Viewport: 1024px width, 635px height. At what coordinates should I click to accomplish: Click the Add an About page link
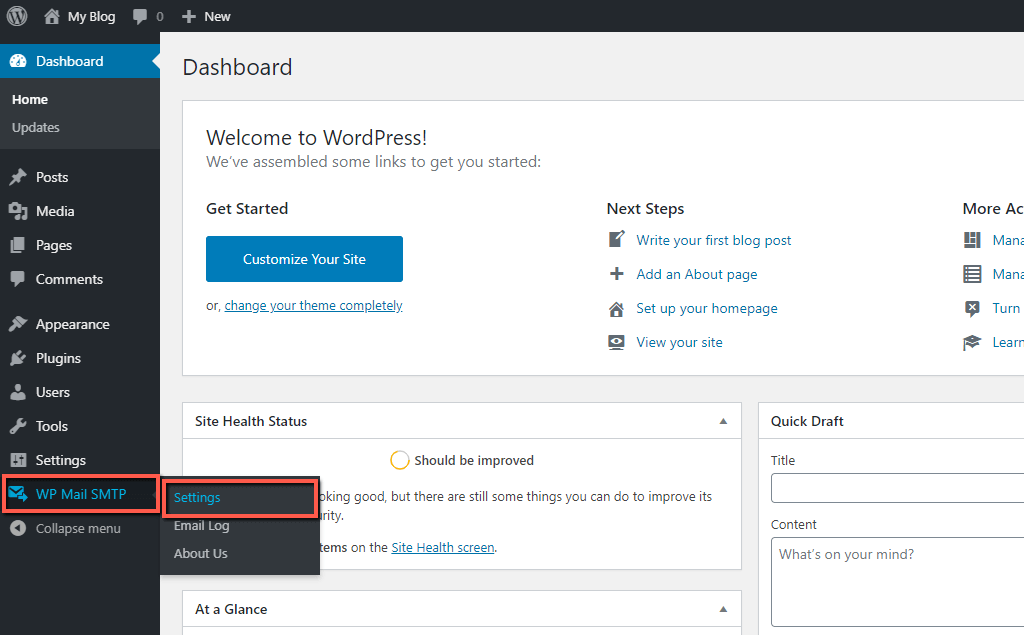click(697, 274)
